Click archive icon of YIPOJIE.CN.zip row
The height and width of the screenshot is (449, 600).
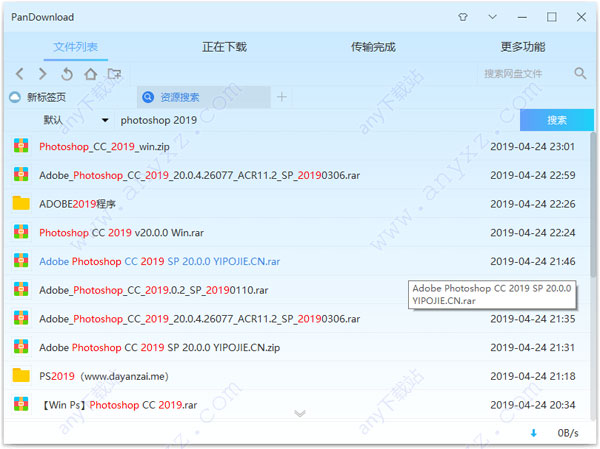point(21,347)
